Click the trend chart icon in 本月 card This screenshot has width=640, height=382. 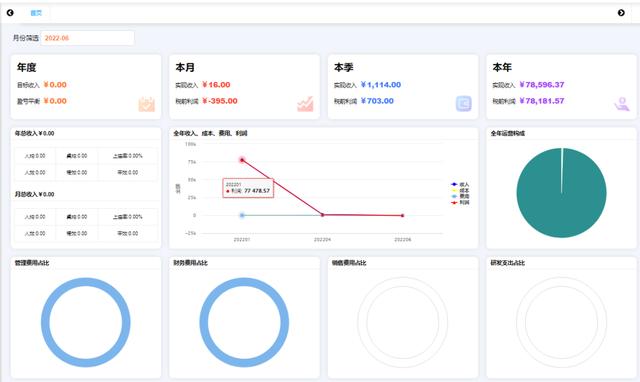pyautogui.click(x=305, y=104)
